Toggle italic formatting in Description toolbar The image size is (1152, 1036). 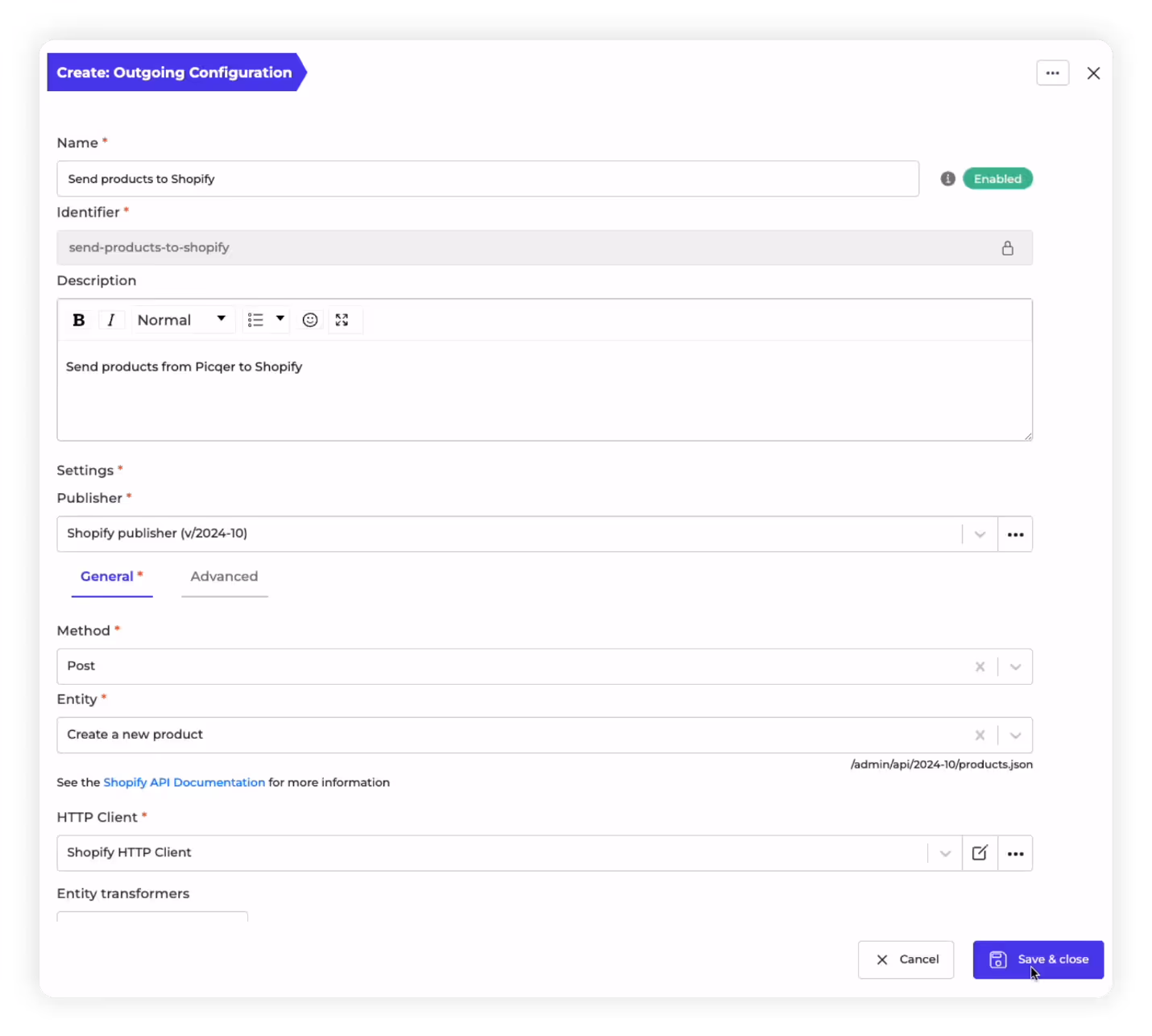[111, 320]
